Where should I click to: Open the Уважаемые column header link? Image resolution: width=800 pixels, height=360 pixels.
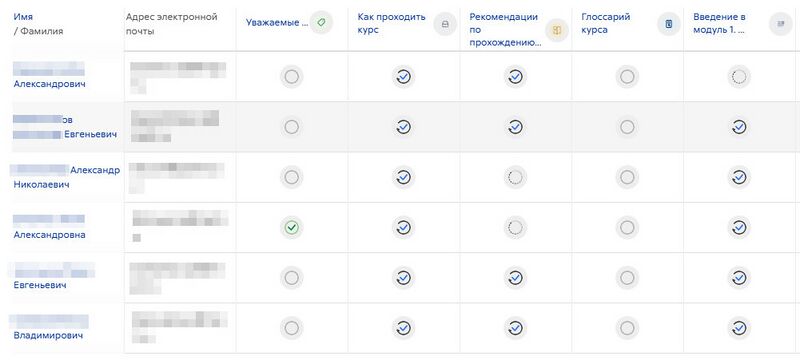coord(277,22)
